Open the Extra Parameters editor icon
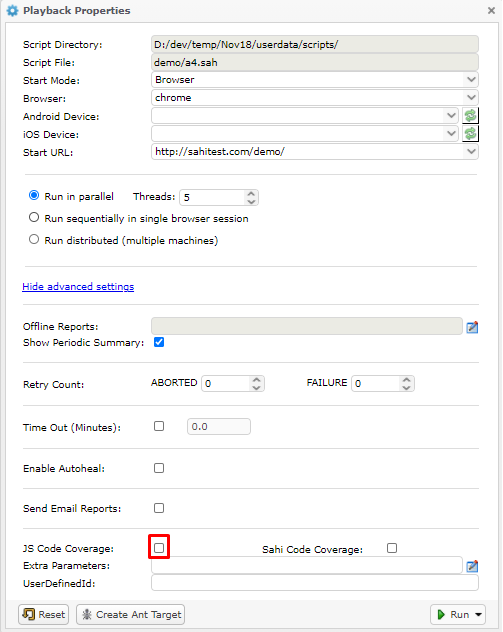Screen dimensions: 503x632 tap(472, 566)
